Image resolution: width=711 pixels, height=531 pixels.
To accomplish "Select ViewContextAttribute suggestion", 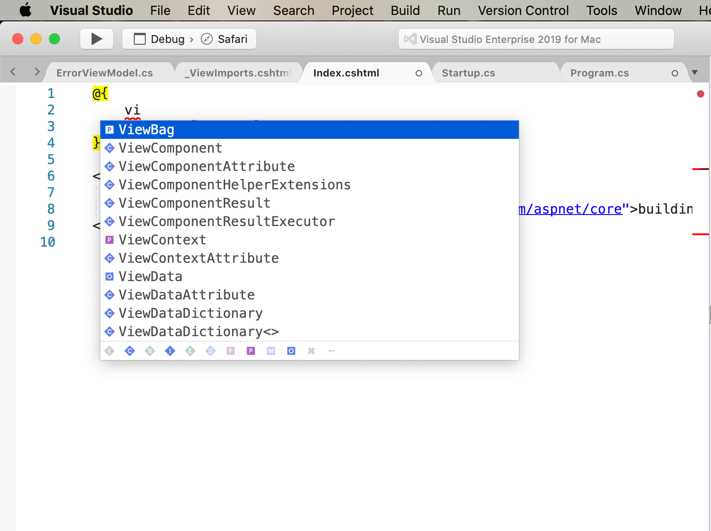I will point(309,258).
